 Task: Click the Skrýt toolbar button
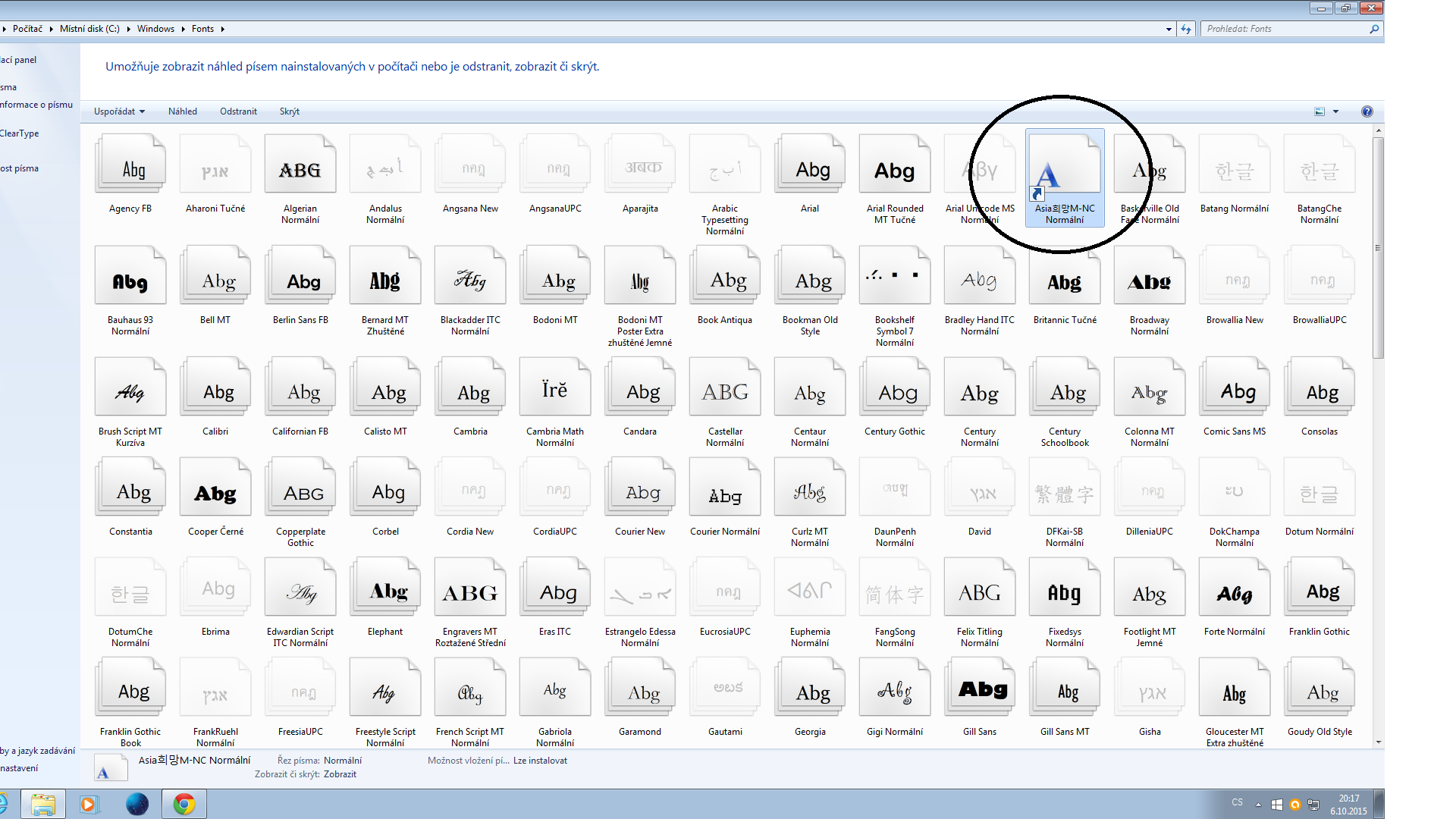click(289, 111)
